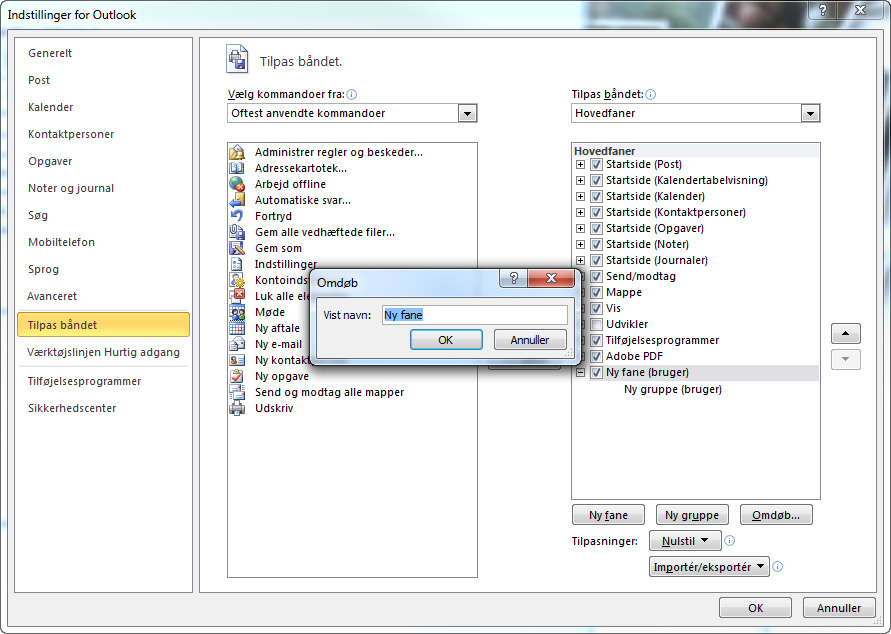
Task: Uncheck Startside (Kontaktpersoner) checkbox
Action: tap(596, 212)
